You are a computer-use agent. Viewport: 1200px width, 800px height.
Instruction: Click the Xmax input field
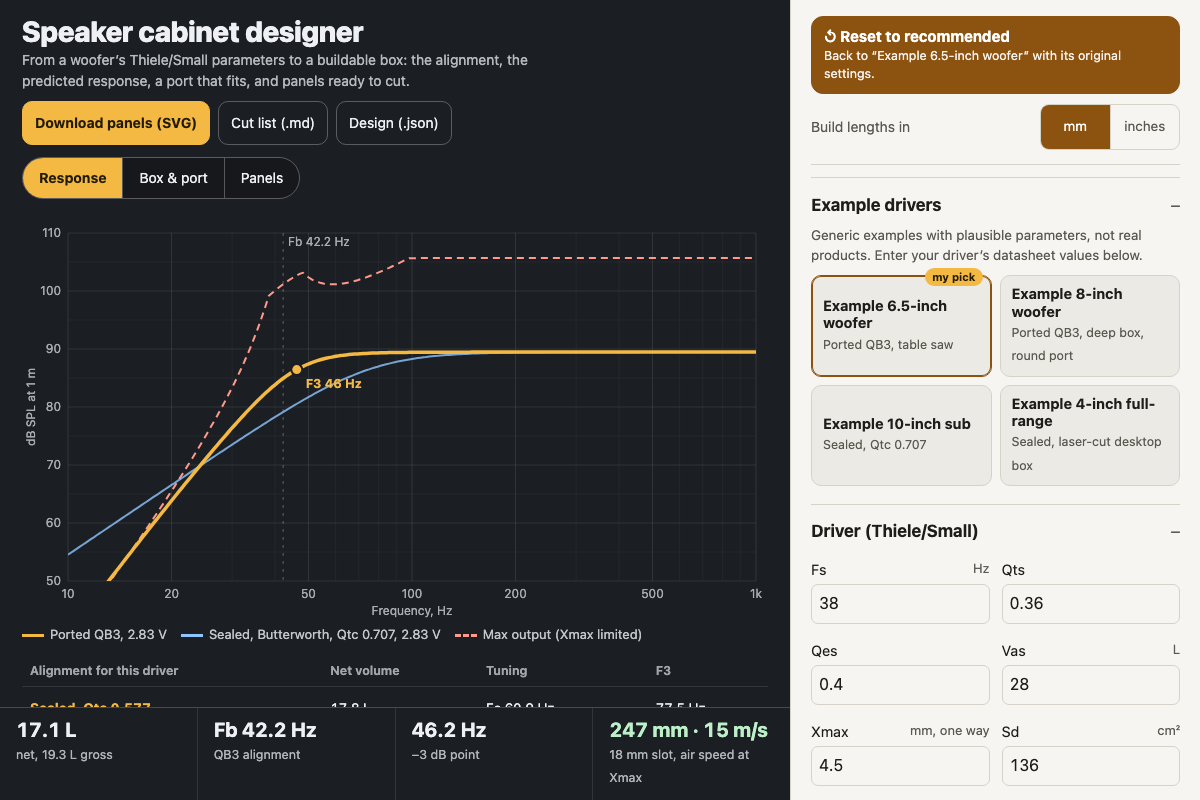901,766
